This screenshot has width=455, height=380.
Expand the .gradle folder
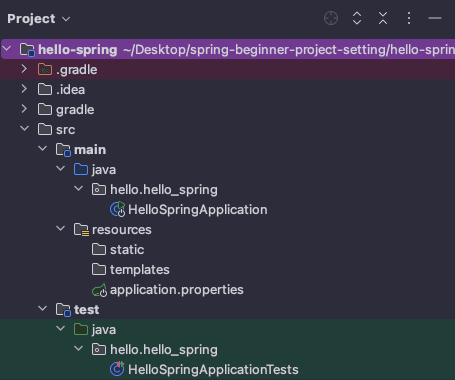point(24,69)
